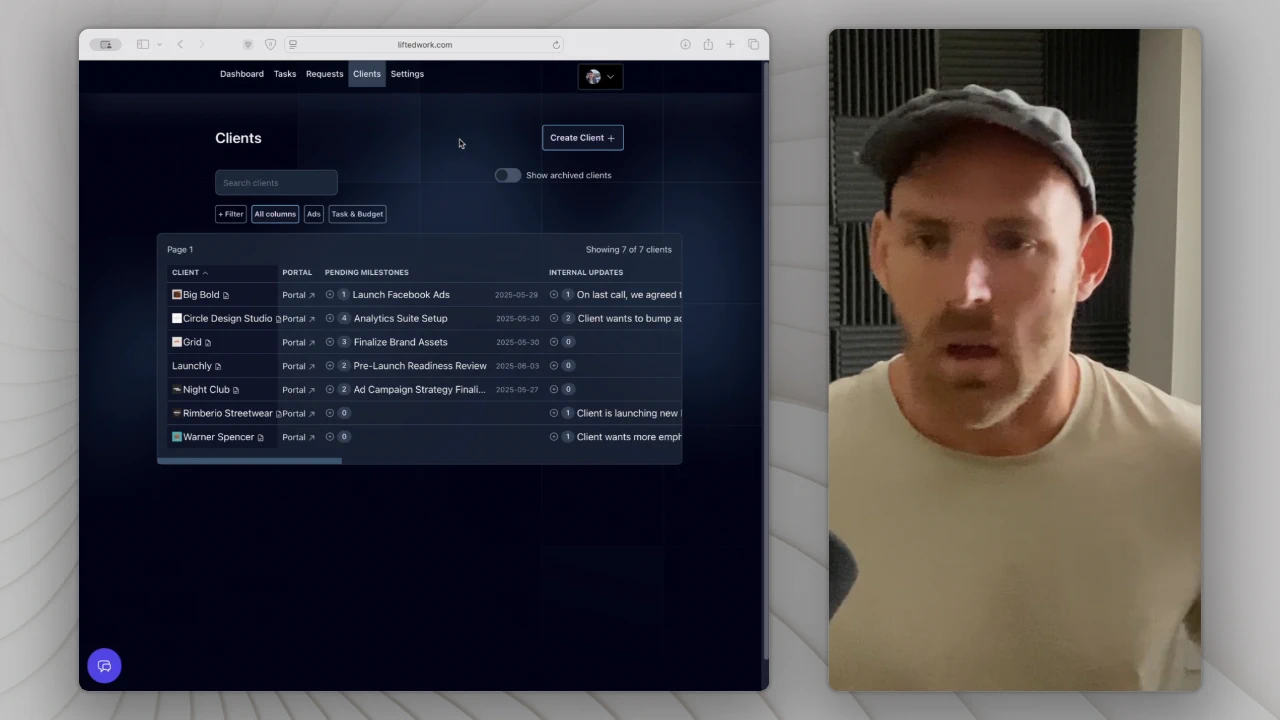Image resolution: width=1280 pixels, height=720 pixels.
Task: Click Pre-Launch Readiness Review milestone
Action: click(x=420, y=366)
